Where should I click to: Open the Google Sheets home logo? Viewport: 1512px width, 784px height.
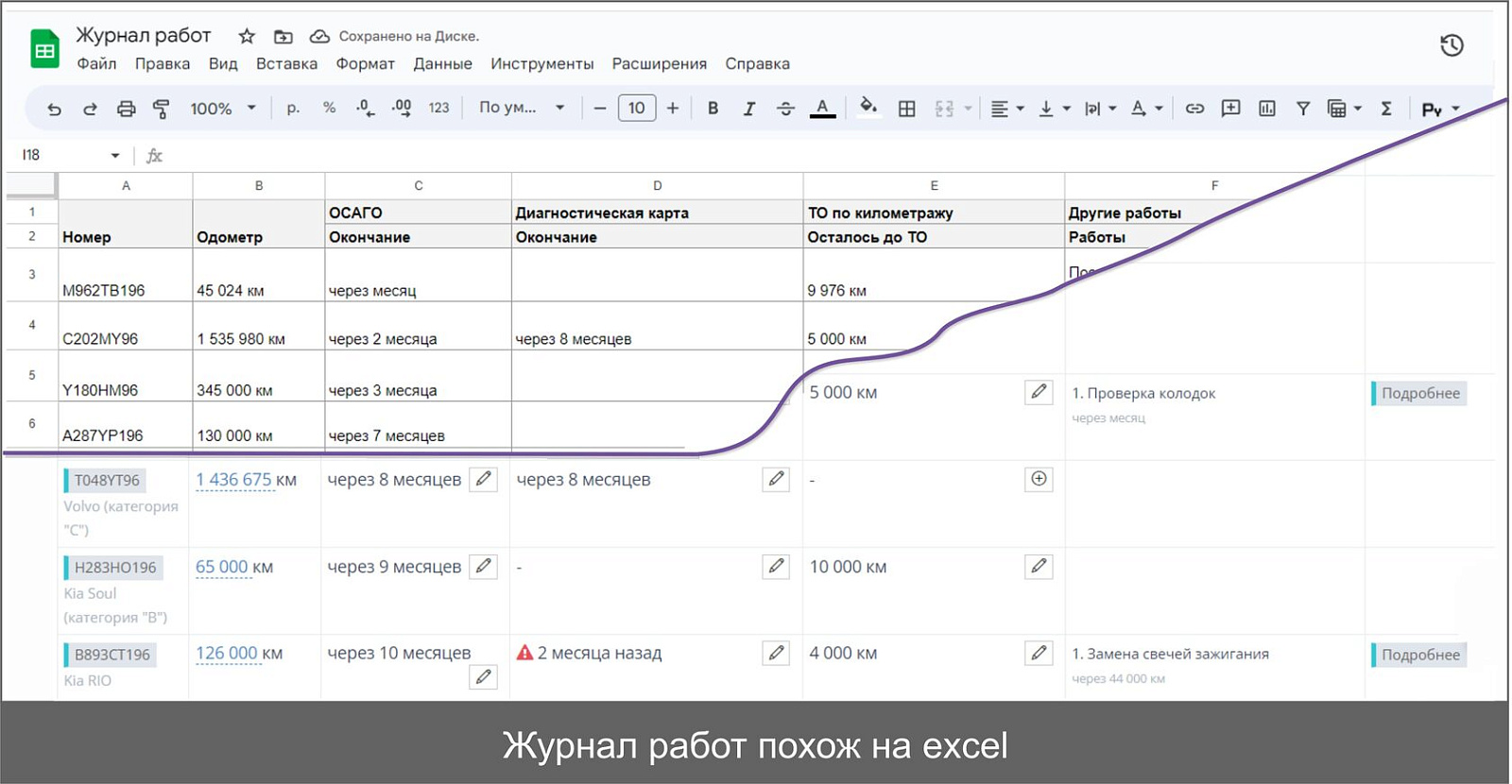pyautogui.click(x=44, y=49)
